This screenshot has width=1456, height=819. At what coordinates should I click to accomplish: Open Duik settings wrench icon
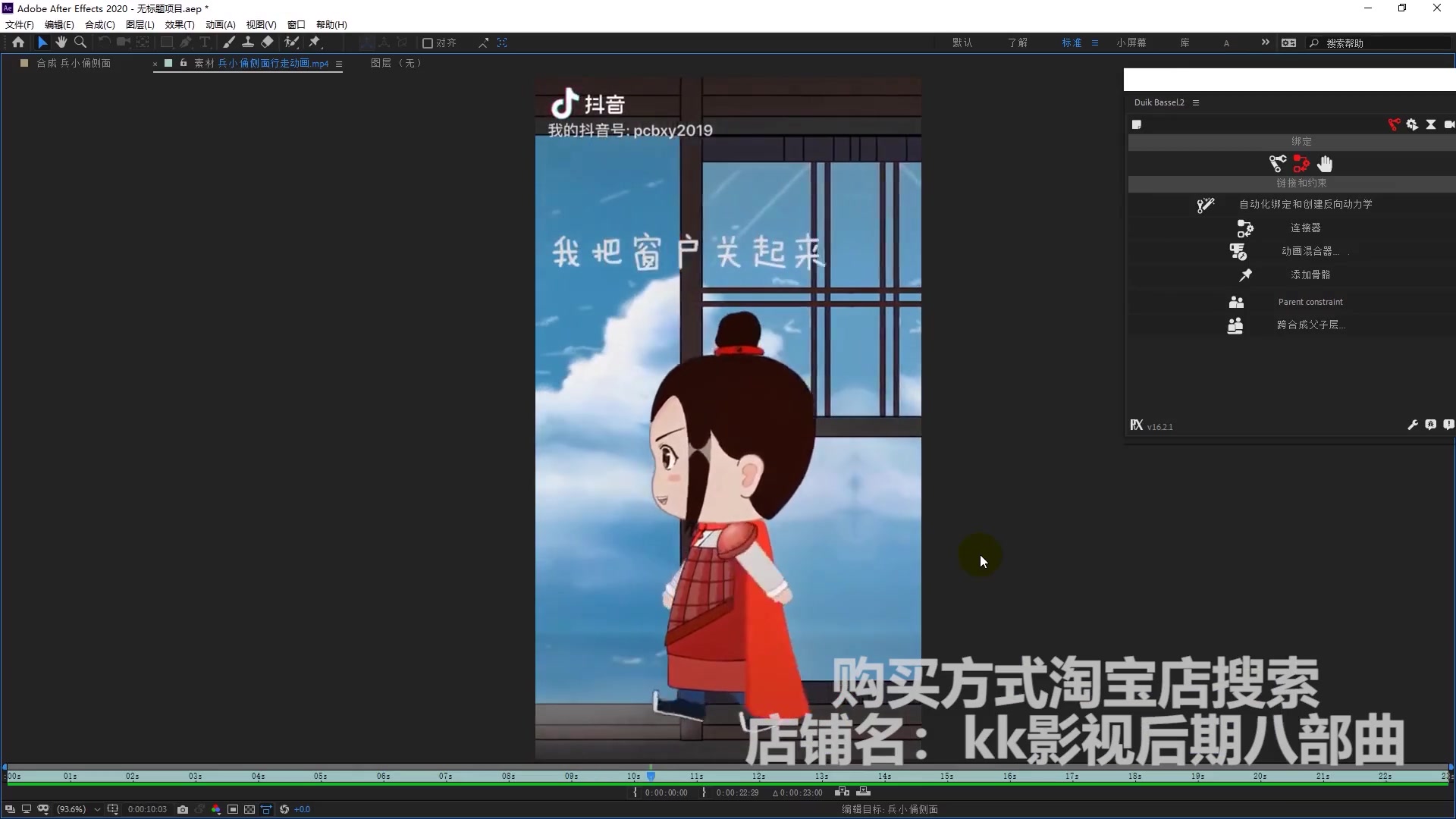click(1412, 425)
